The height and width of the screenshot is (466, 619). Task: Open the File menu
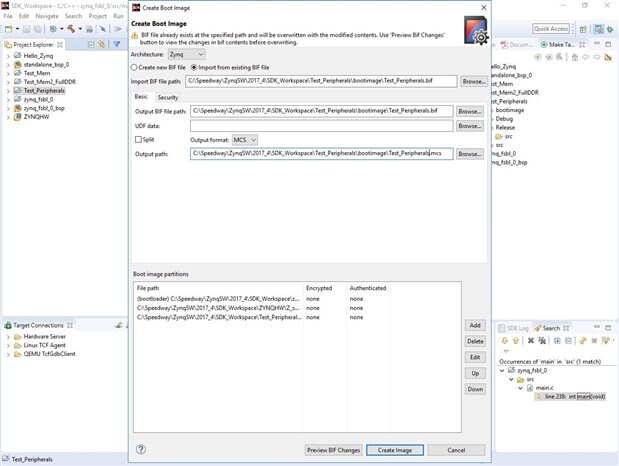click(x=8, y=16)
